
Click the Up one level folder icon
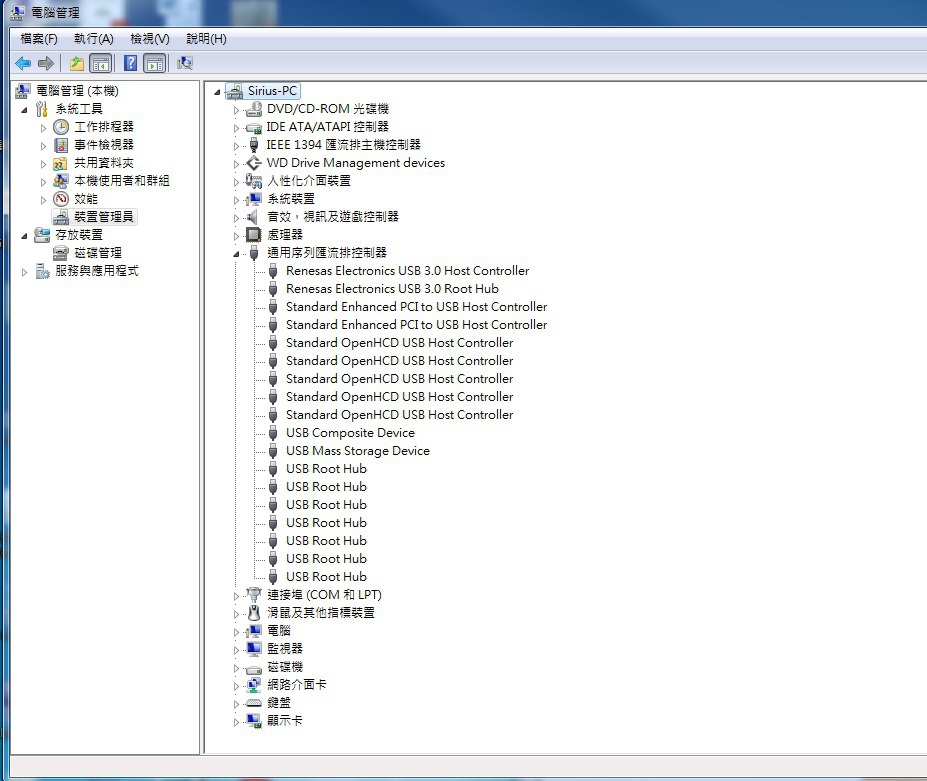[x=77, y=63]
